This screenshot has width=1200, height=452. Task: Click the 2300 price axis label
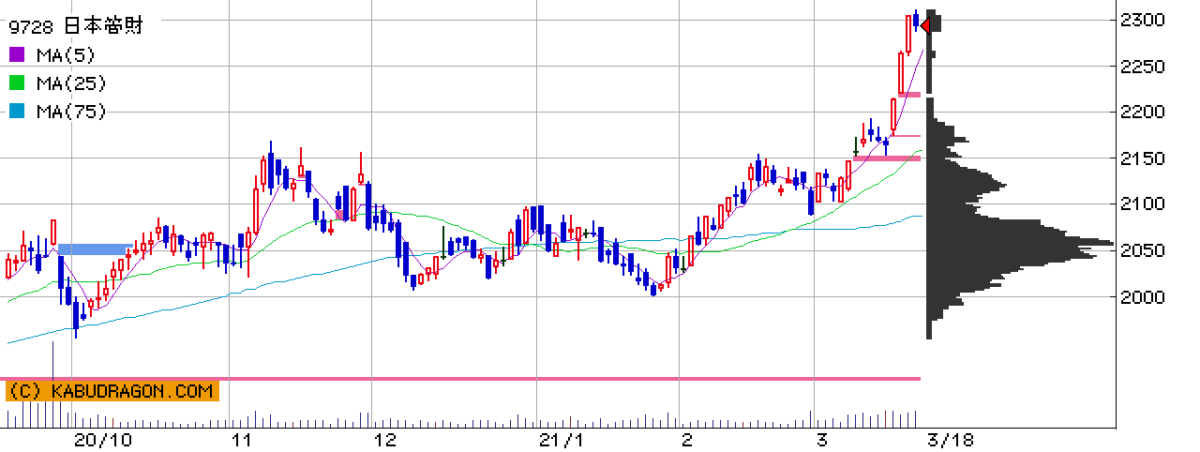pyautogui.click(x=1144, y=20)
